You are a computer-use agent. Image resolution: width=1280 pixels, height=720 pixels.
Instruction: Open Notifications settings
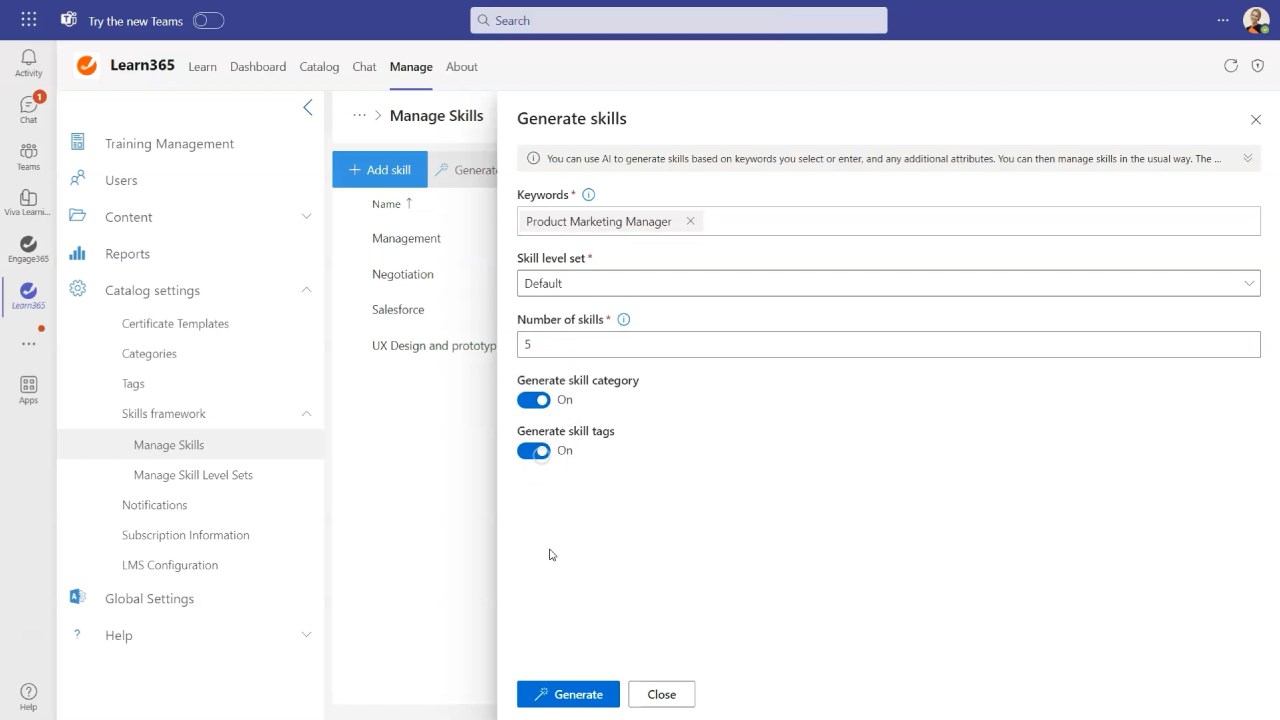point(154,505)
